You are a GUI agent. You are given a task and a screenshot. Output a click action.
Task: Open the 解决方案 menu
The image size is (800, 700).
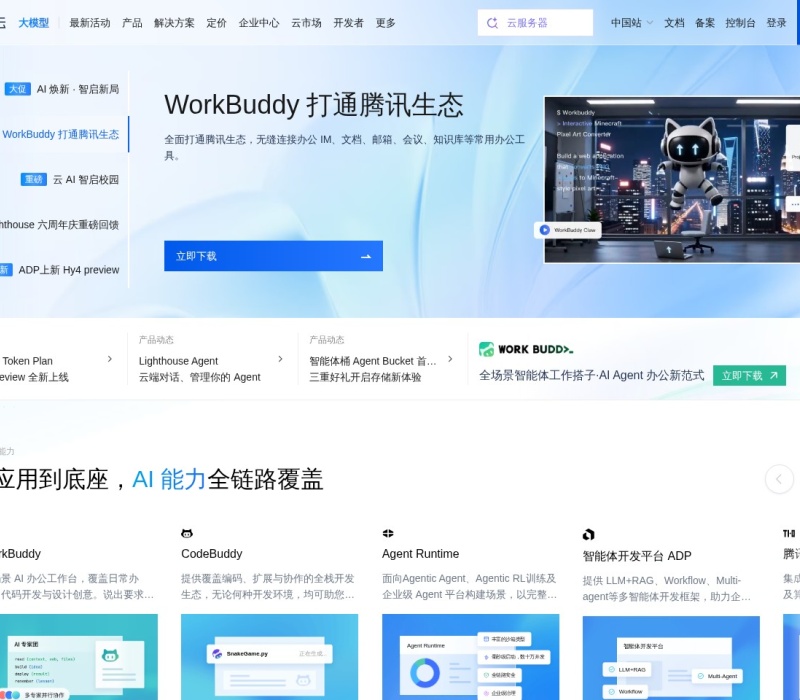click(174, 23)
